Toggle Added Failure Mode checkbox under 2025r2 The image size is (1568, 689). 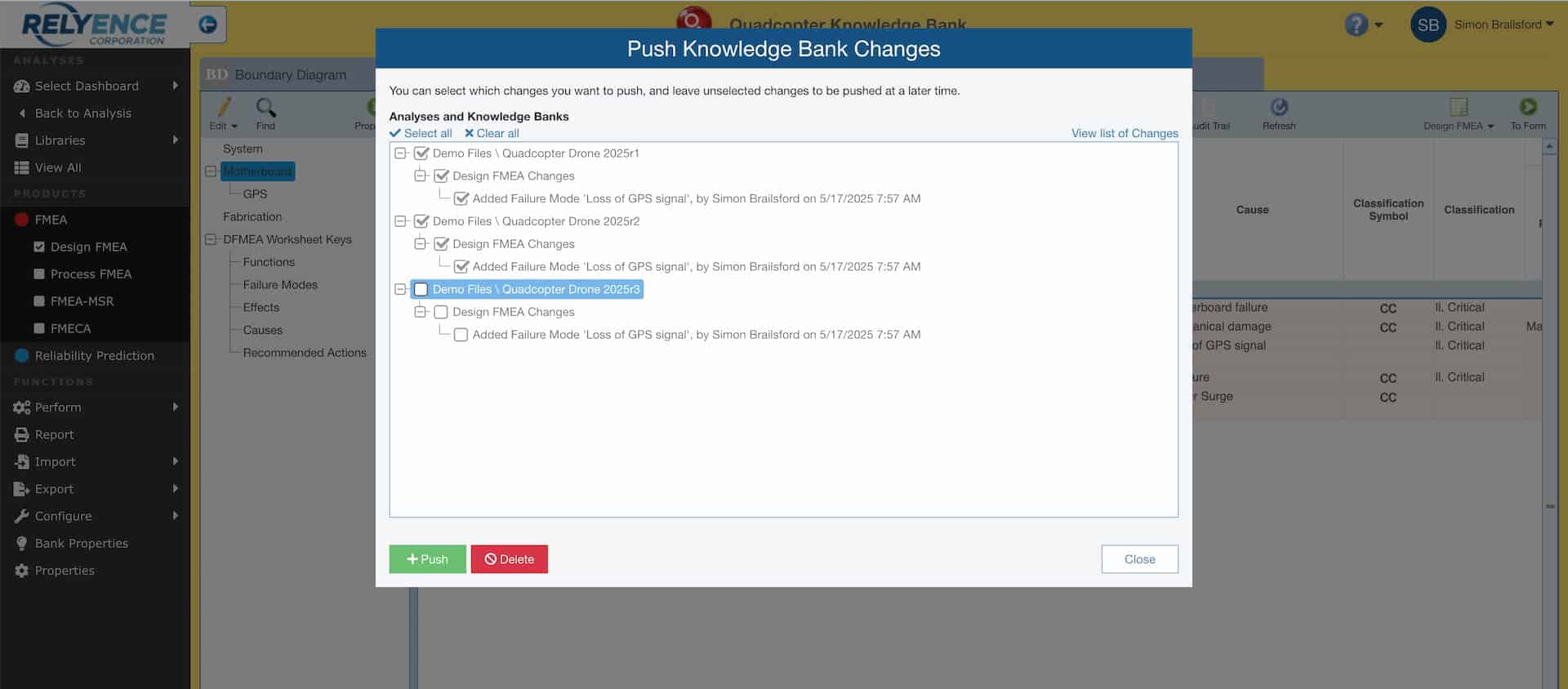pos(461,266)
